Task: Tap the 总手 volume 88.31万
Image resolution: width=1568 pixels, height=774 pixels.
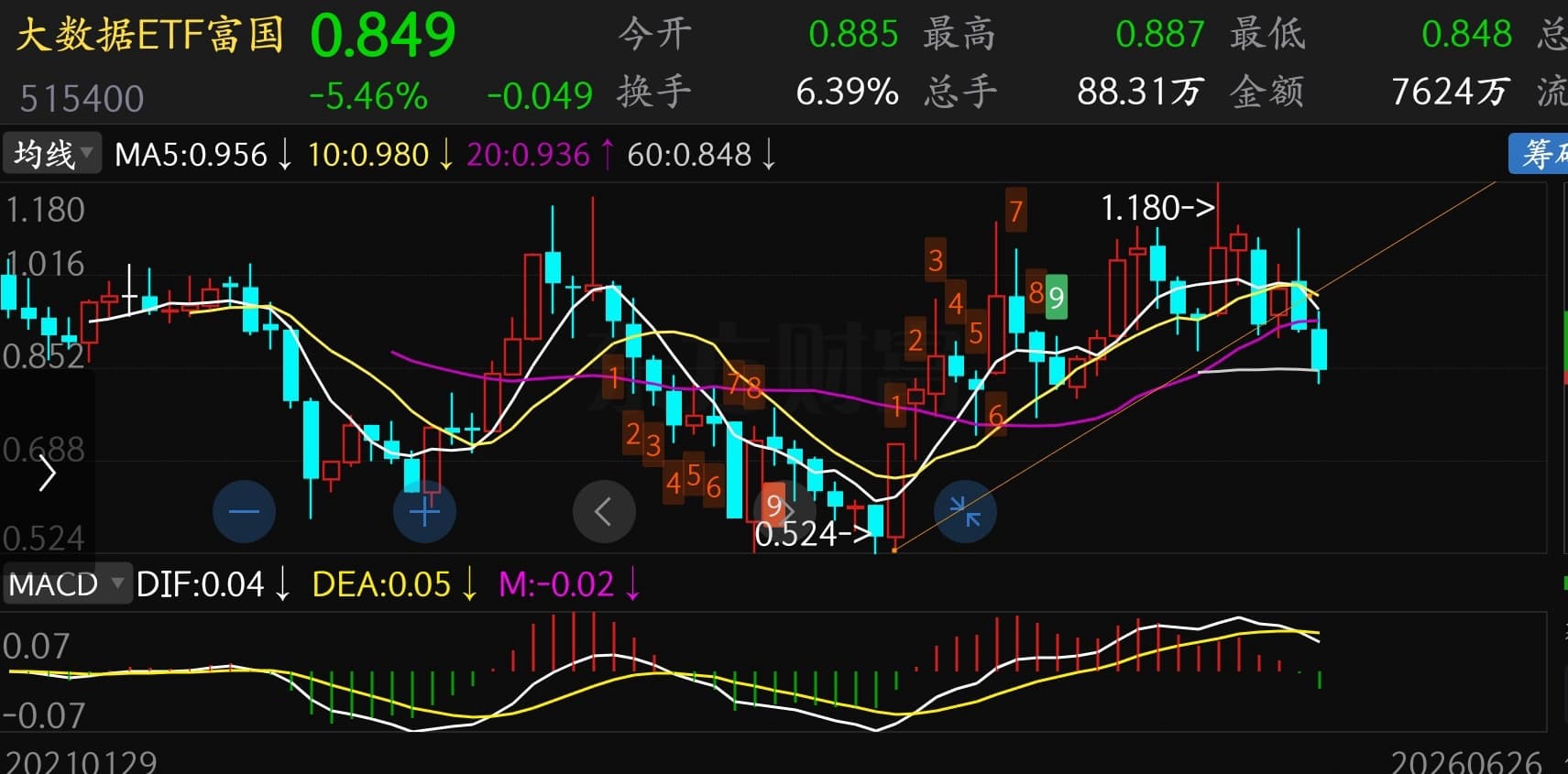Action: tap(1140, 92)
